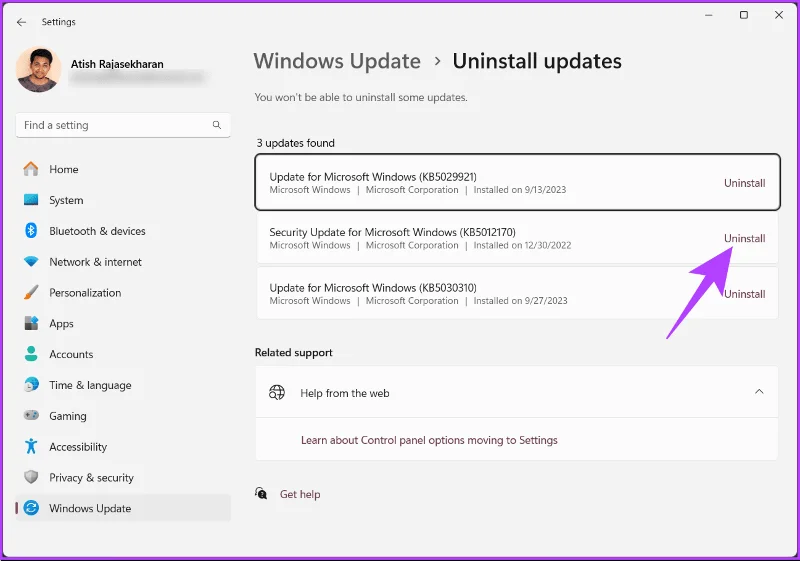Click Windows Update breadcrumb link

tap(337, 61)
